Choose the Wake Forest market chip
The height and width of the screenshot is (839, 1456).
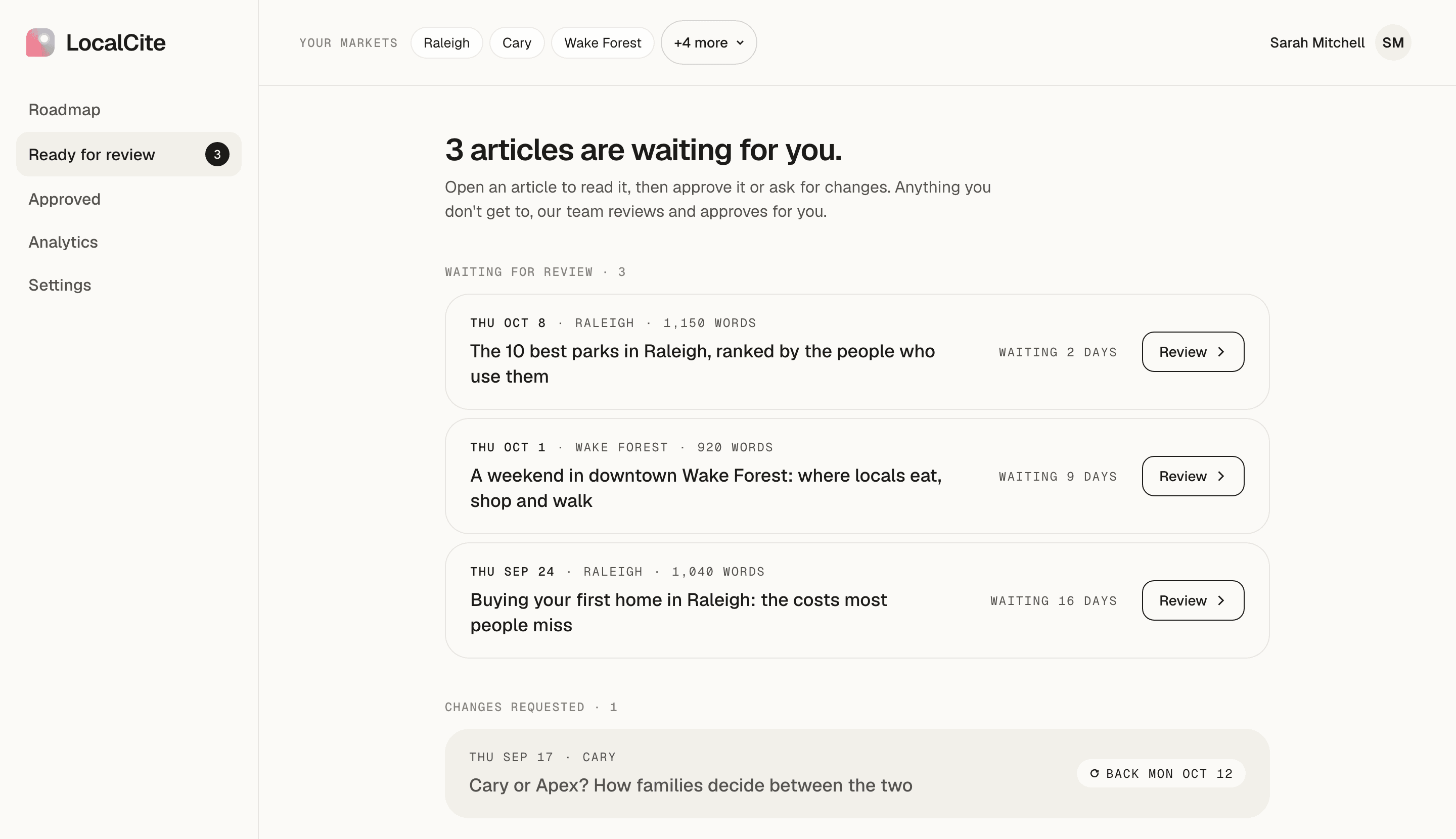point(602,42)
